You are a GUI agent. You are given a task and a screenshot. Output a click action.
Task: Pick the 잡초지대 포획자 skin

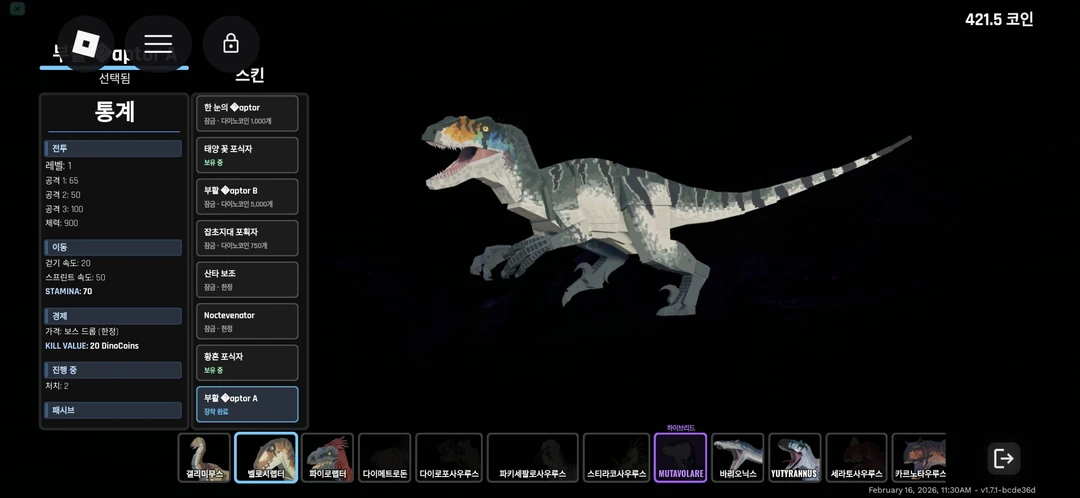tap(247, 238)
